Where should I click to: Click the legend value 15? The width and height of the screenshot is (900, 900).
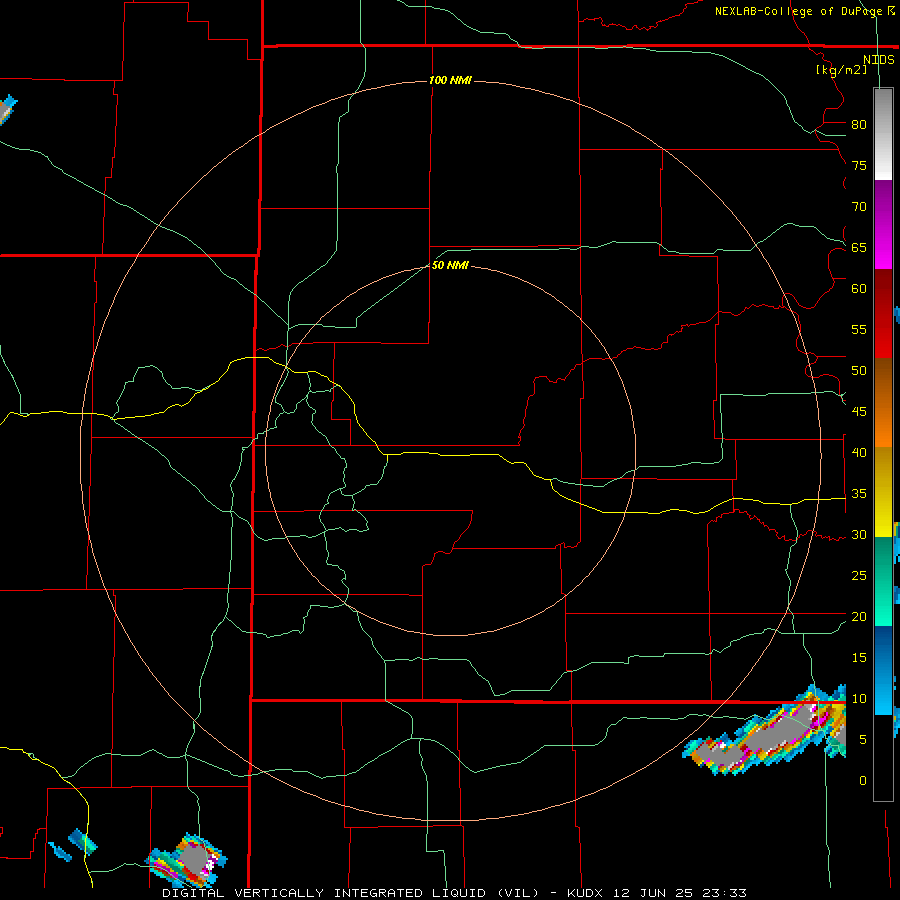pyautogui.click(x=859, y=658)
